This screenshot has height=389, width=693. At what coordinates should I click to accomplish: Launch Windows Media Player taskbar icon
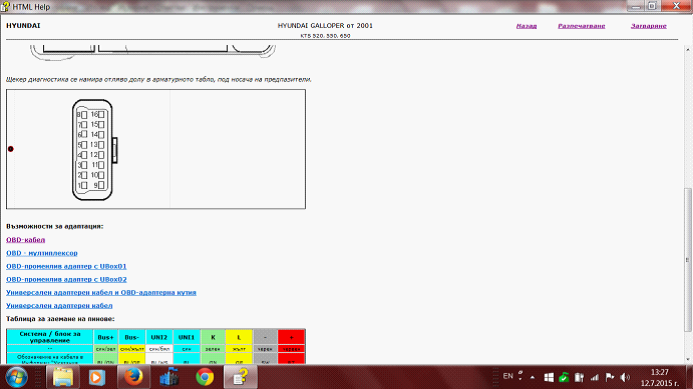click(97, 377)
